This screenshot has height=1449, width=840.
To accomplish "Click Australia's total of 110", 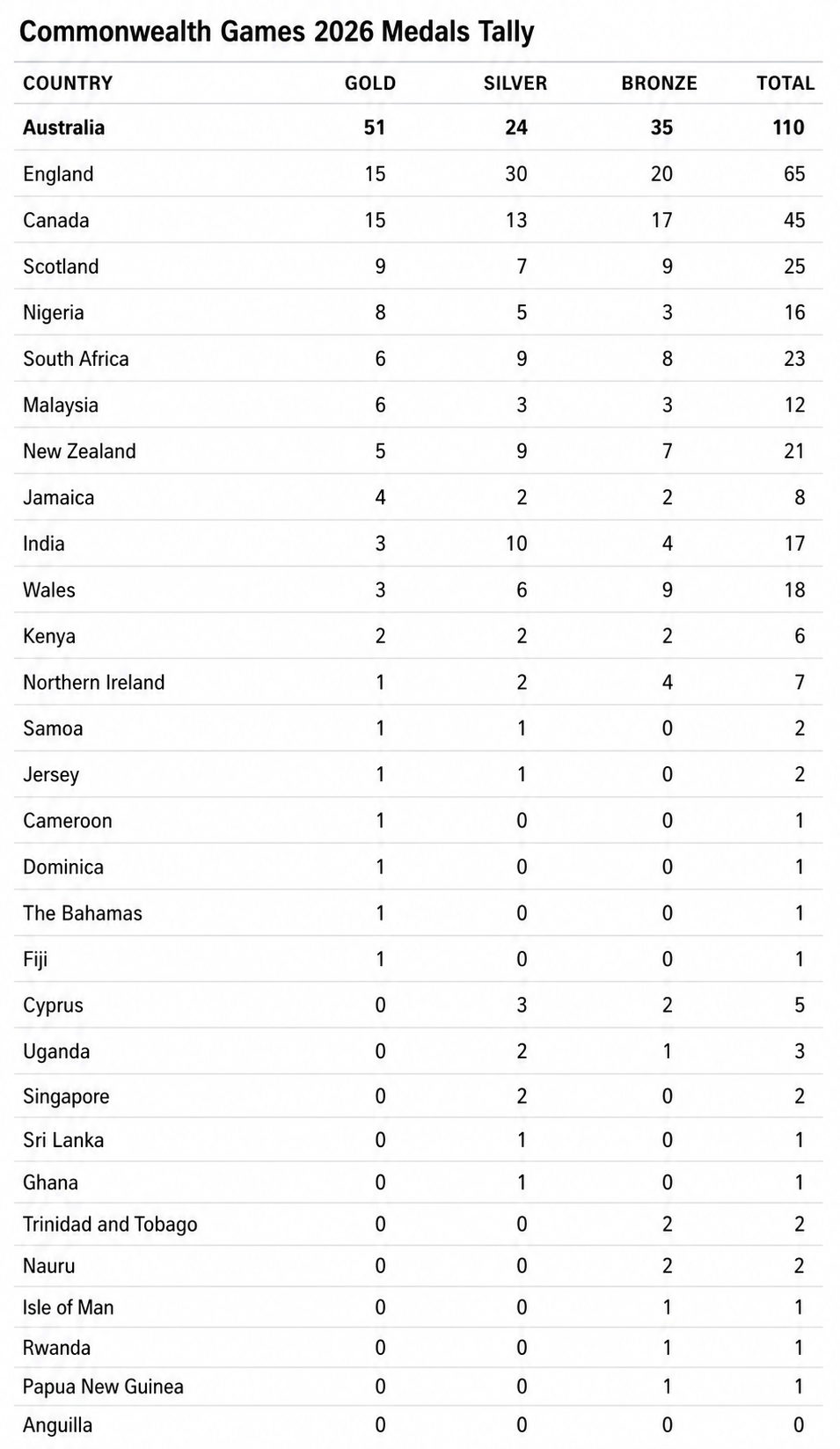I will 789,128.
